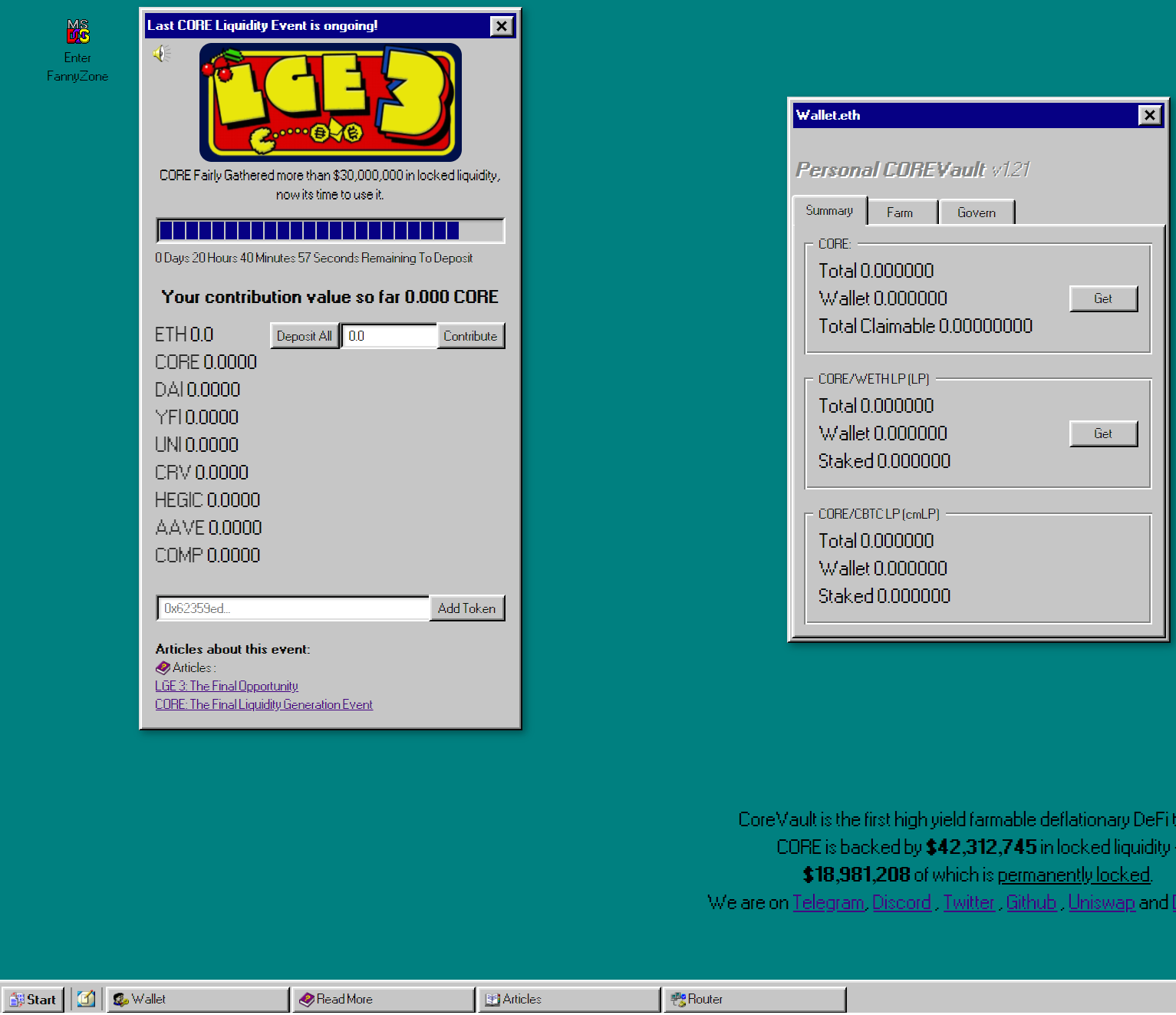Click the permanently locked link

pyautogui.click(x=1074, y=875)
